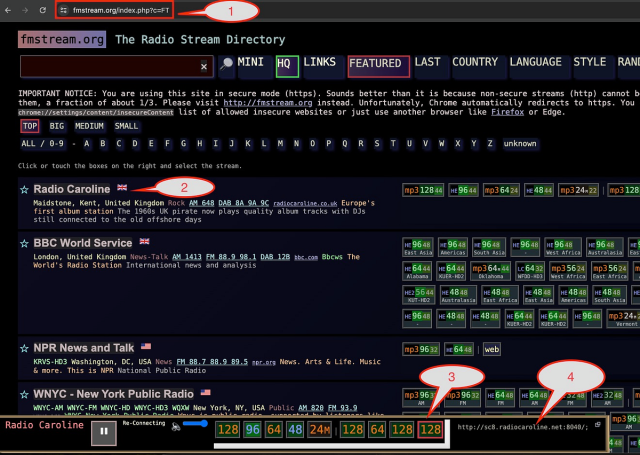Open the STYLE filter menu

(589, 63)
